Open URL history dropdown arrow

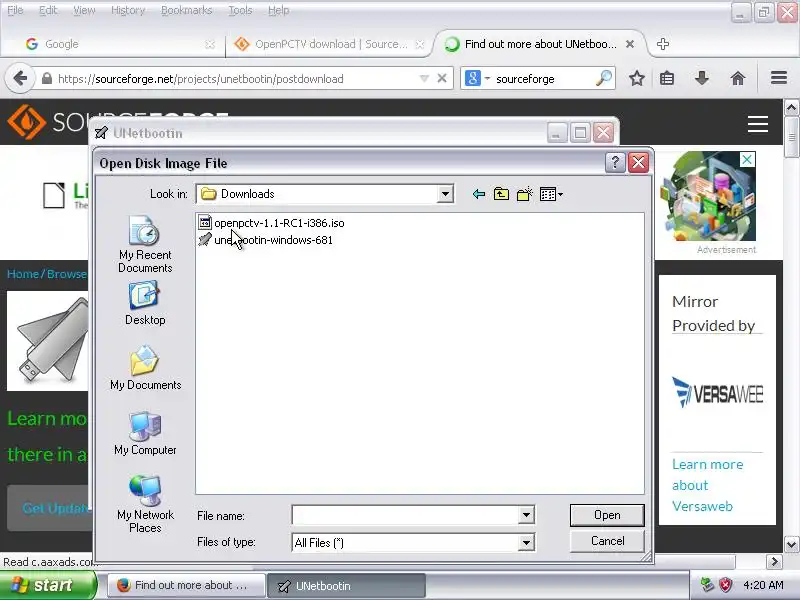(x=423, y=79)
